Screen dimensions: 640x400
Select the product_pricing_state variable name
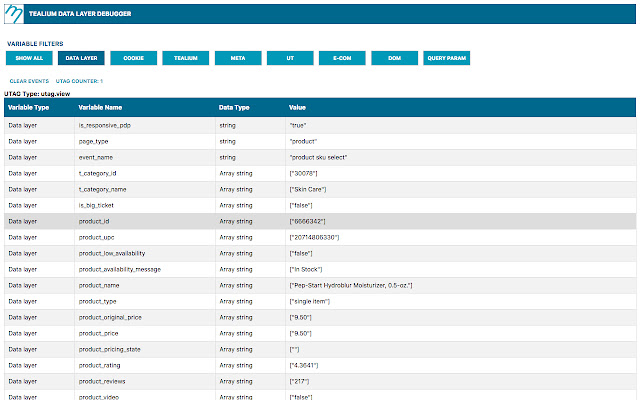(109, 349)
